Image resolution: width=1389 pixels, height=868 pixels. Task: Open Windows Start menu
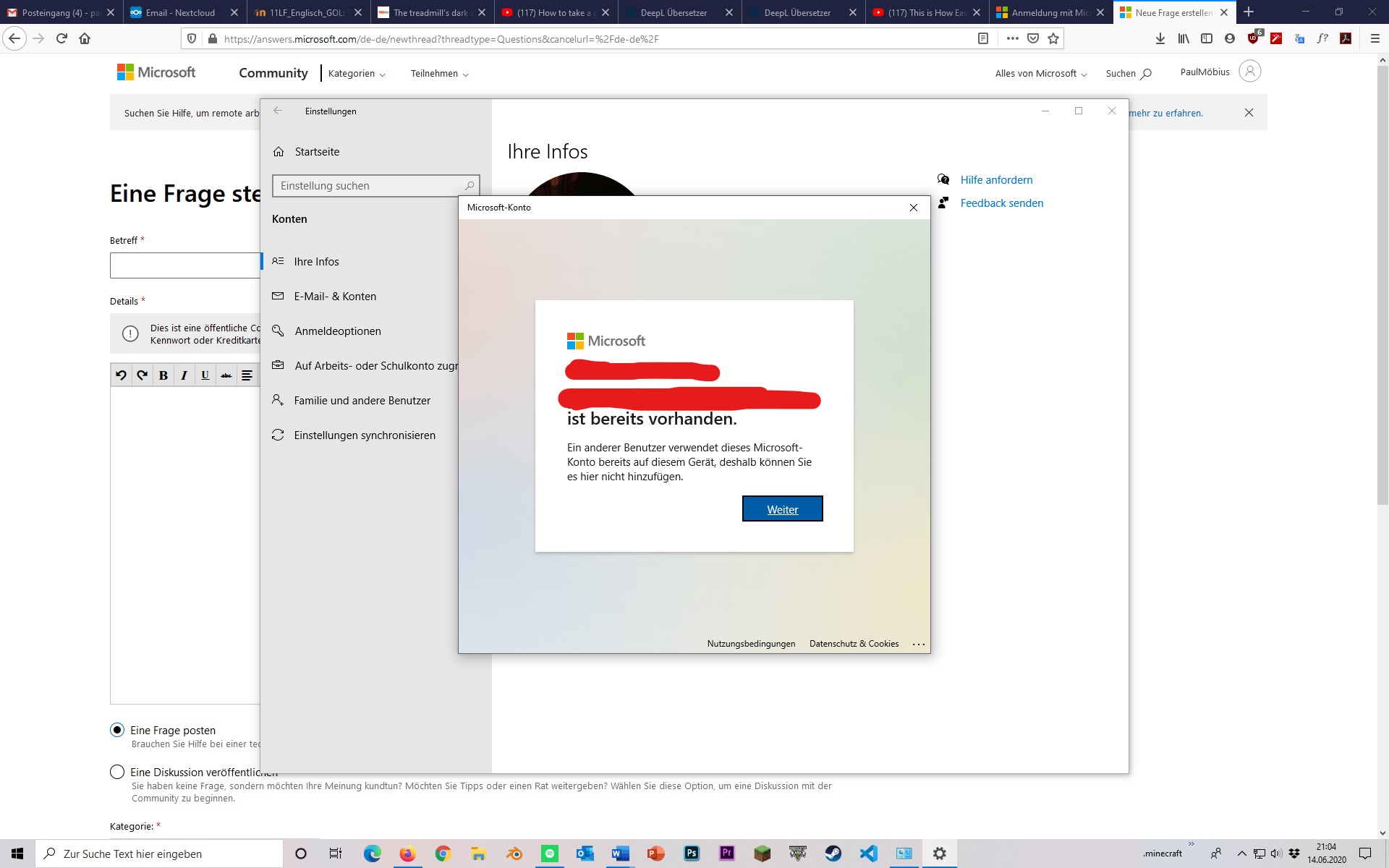coord(17,854)
